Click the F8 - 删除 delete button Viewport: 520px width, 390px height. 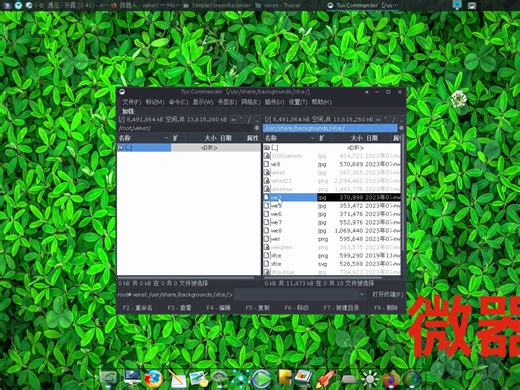tap(386, 308)
